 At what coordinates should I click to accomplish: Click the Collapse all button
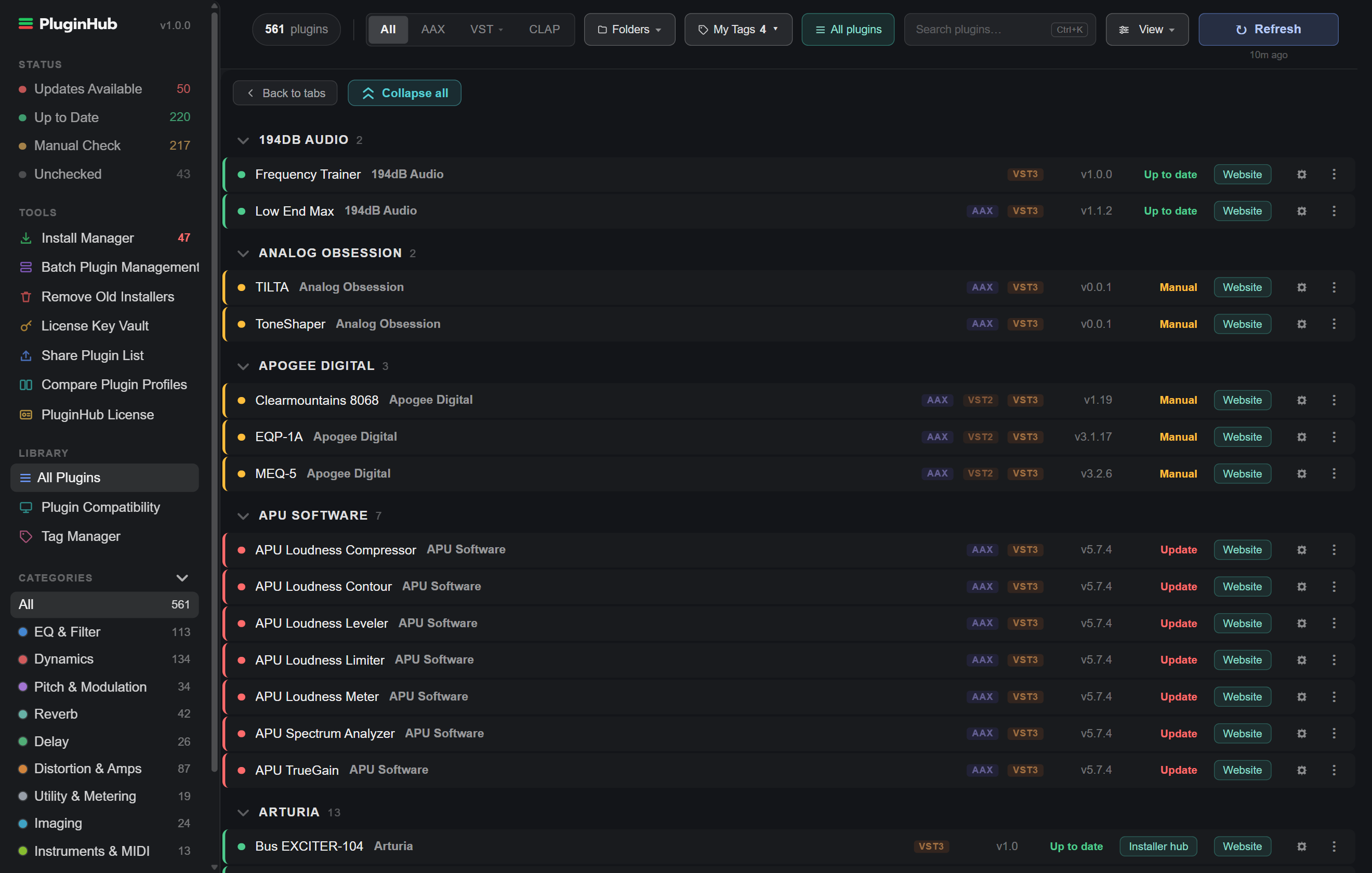click(404, 93)
